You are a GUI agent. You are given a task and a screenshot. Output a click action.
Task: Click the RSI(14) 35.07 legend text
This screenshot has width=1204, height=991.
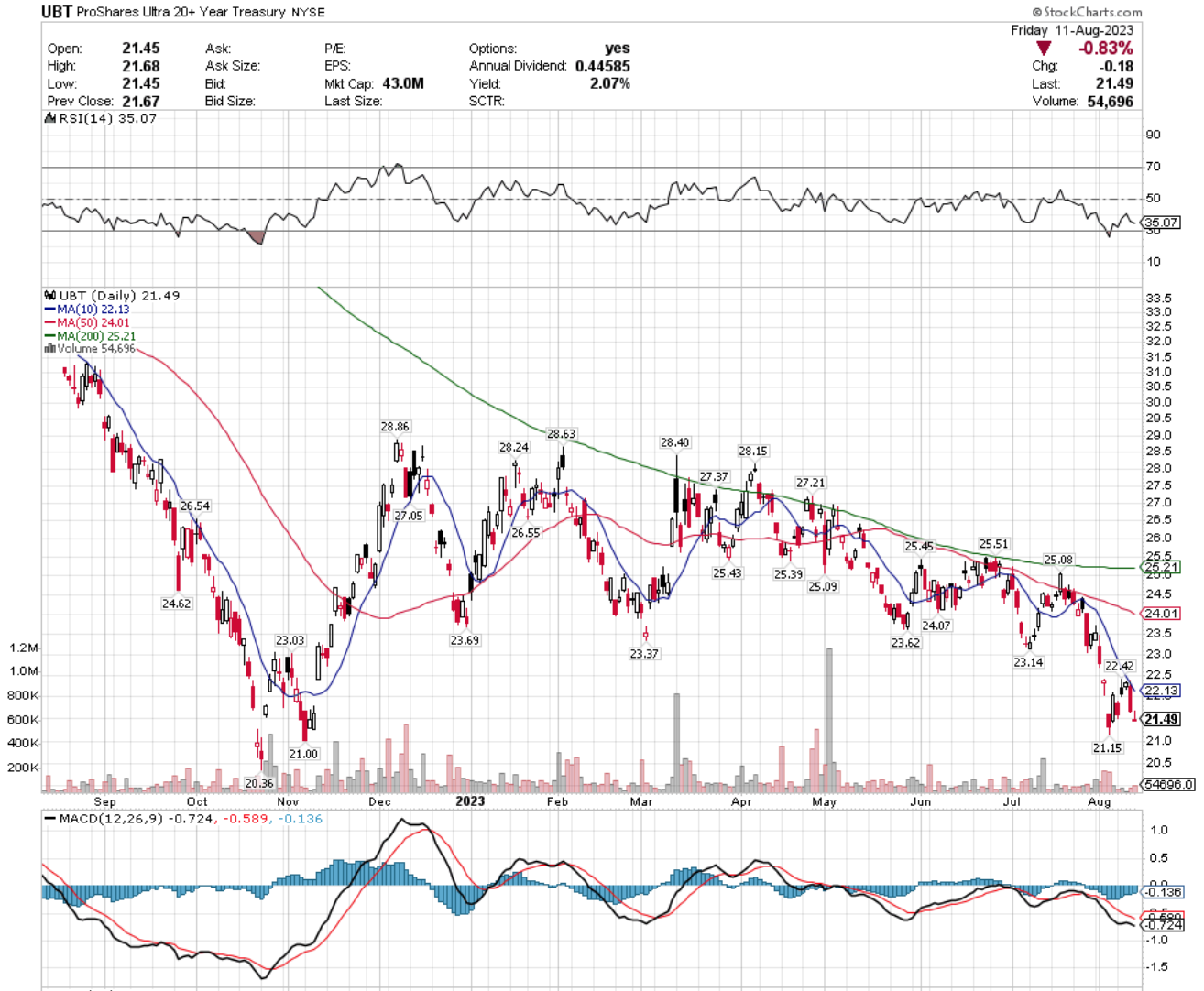[x=107, y=119]
